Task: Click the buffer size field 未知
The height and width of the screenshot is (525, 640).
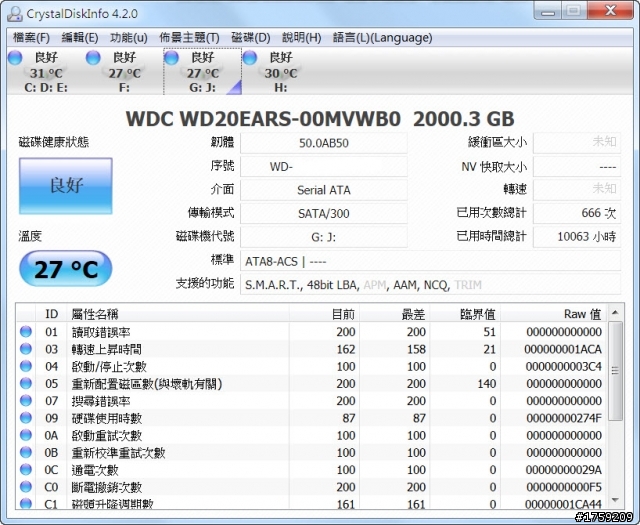Action: click(x=577, y=142)
